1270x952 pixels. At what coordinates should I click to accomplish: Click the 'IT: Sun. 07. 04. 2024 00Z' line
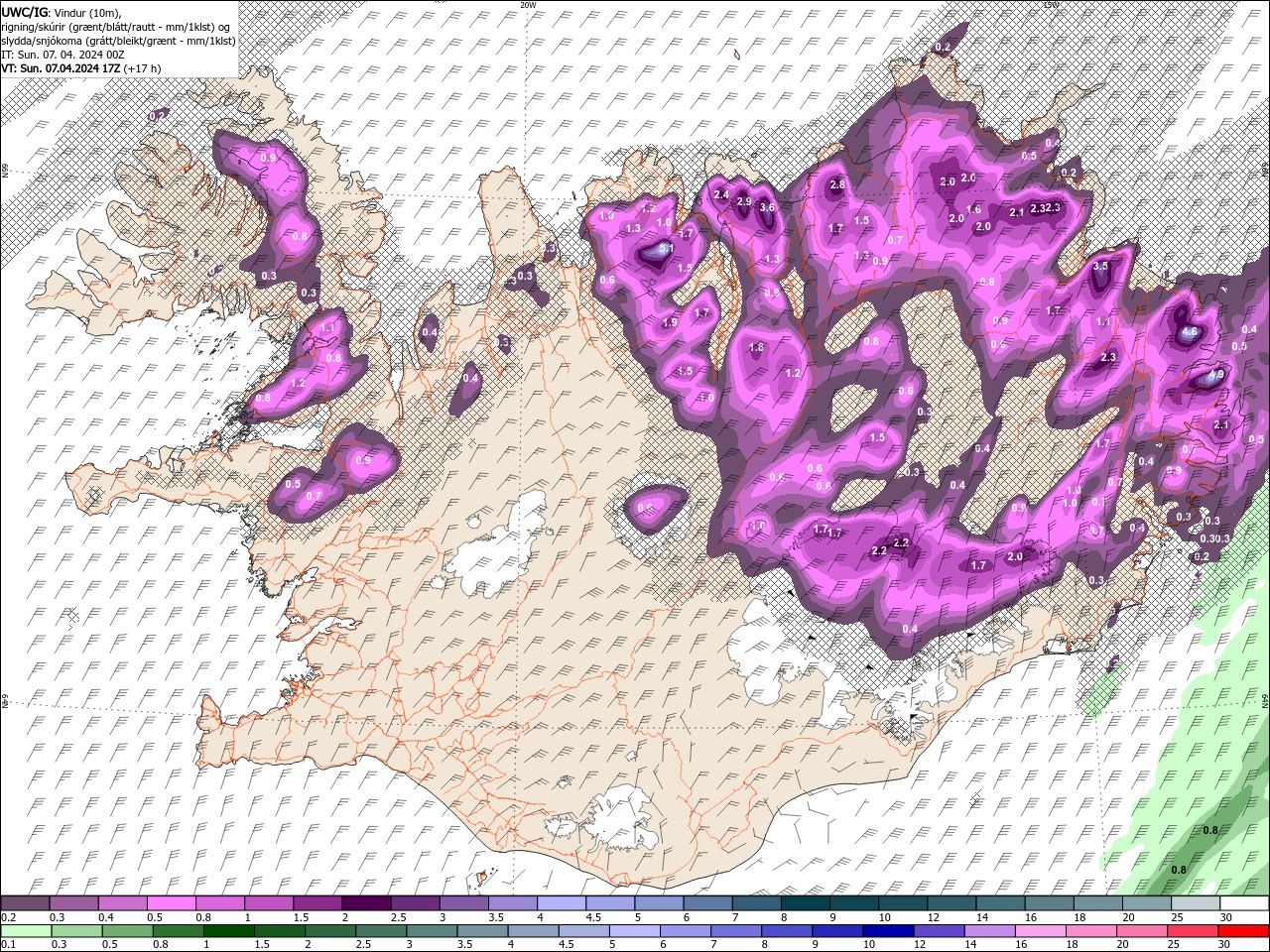(x=63, y=55)
